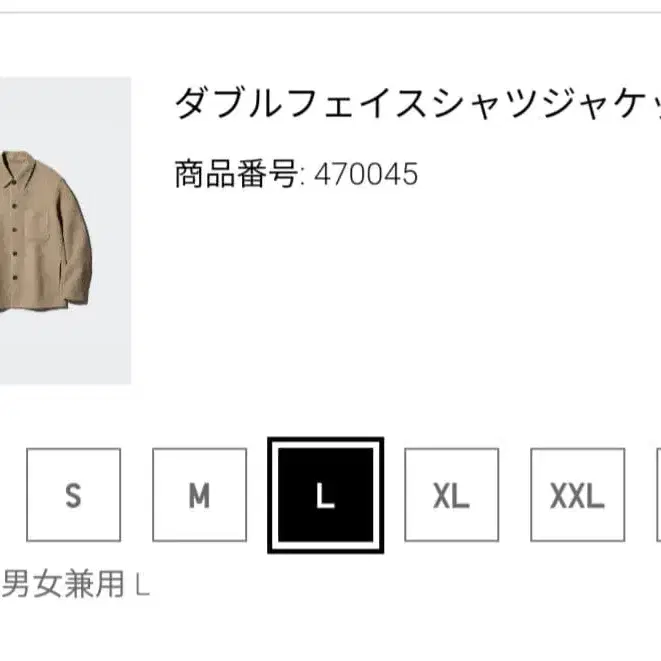Open the ダブルフェイスシャツジャケット product title
661x661 pixels.
click(417, 102)
